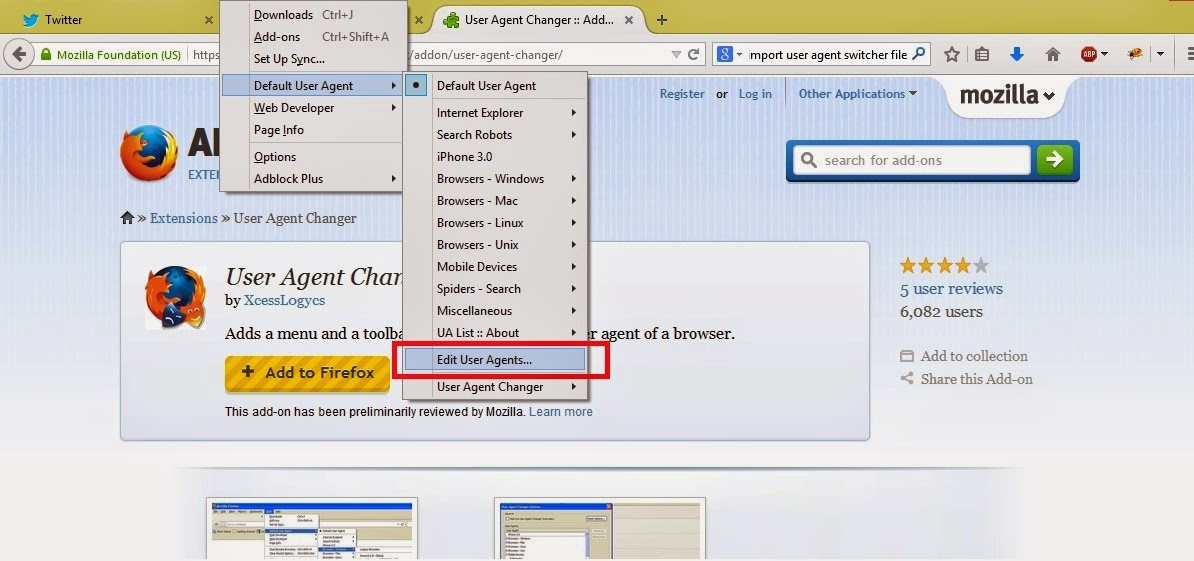
Task: Click the Add to collection link
Action: 974,356
